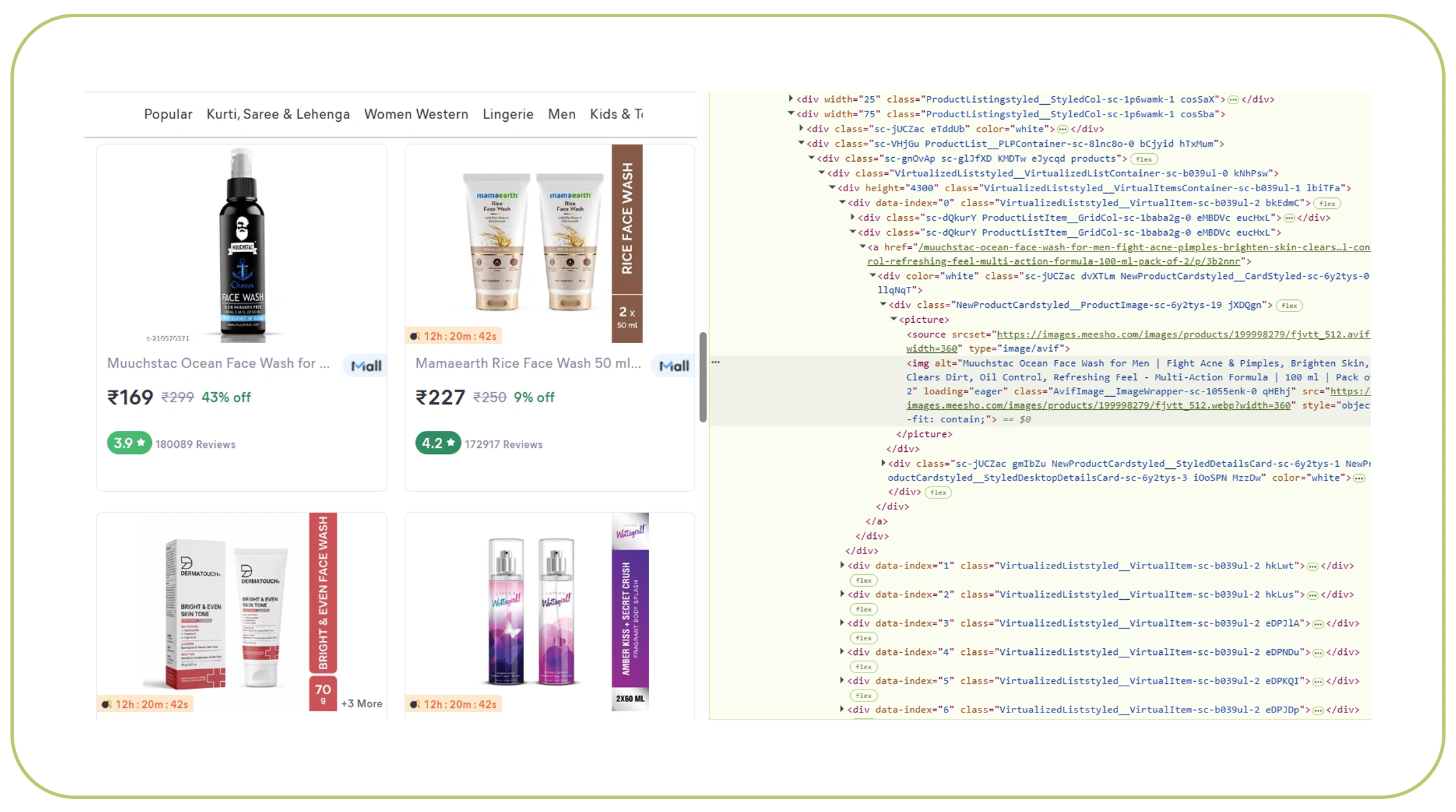Open the Popular category tab

pyautogui.click(x=168, y=114)
